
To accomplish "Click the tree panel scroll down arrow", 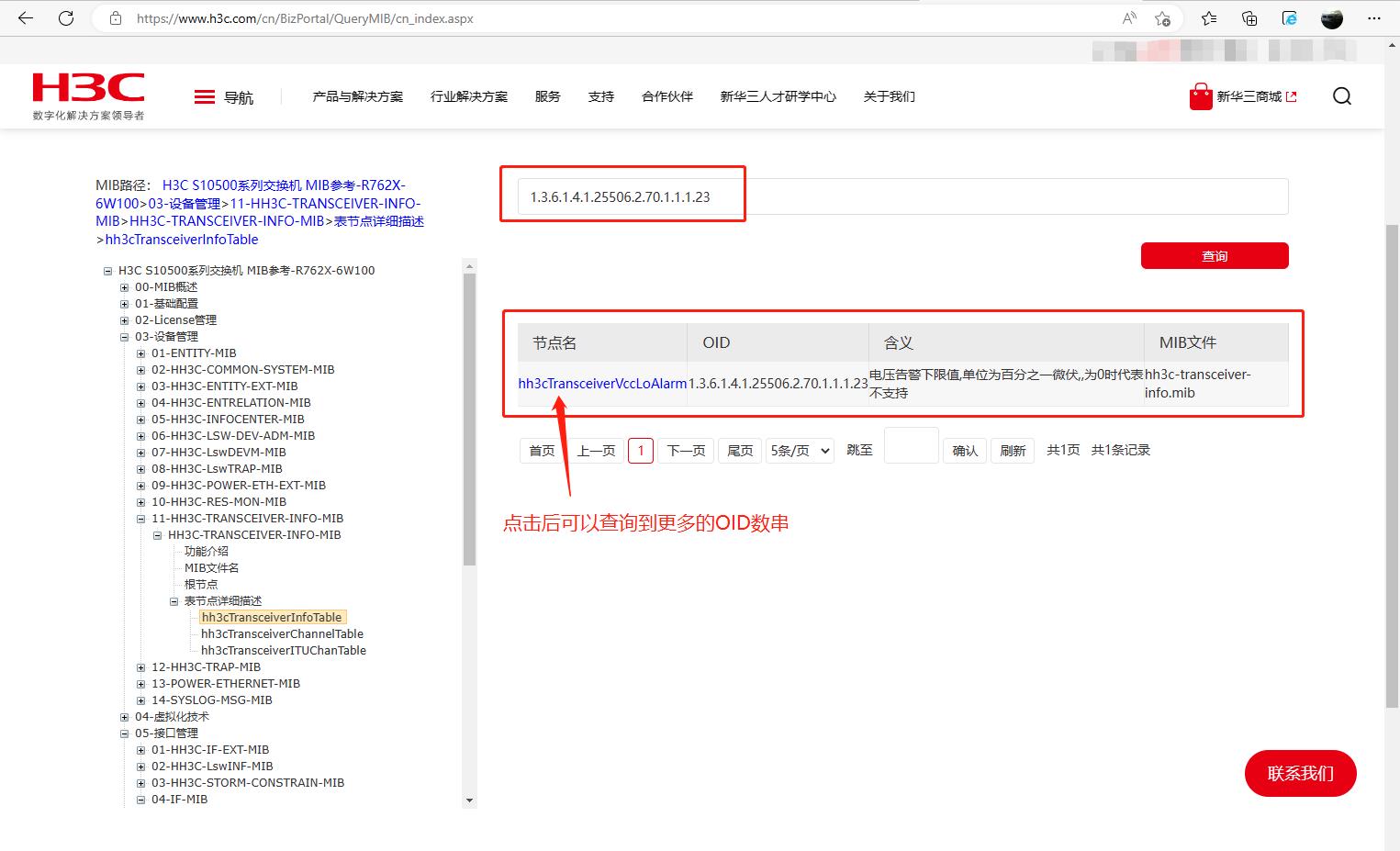I will tap(470, 801).
